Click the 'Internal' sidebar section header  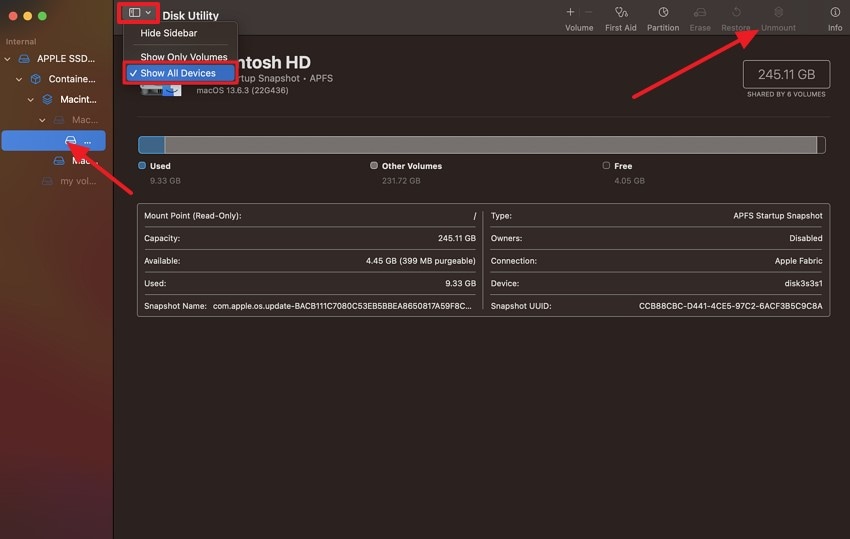click(x=21, y=42)
